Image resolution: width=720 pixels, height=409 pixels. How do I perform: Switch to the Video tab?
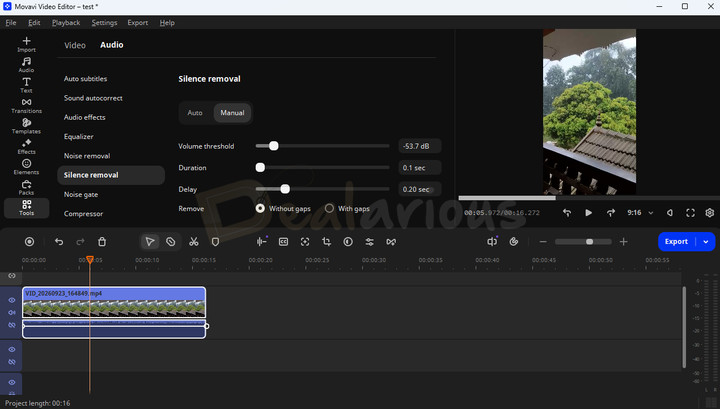(75, 45)
